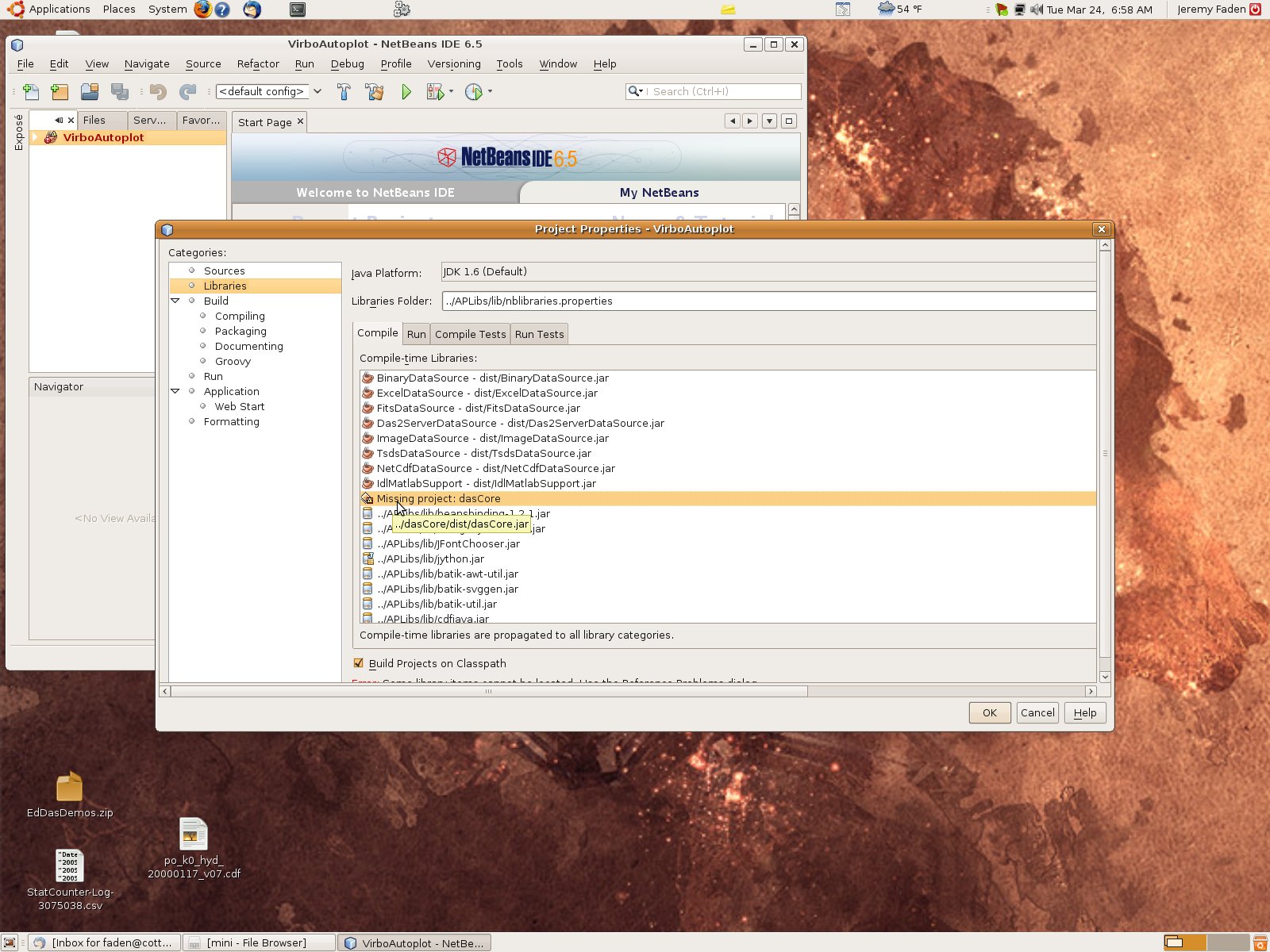
Task: Redo using the toolbar redo icon
Action: point(188,91)
